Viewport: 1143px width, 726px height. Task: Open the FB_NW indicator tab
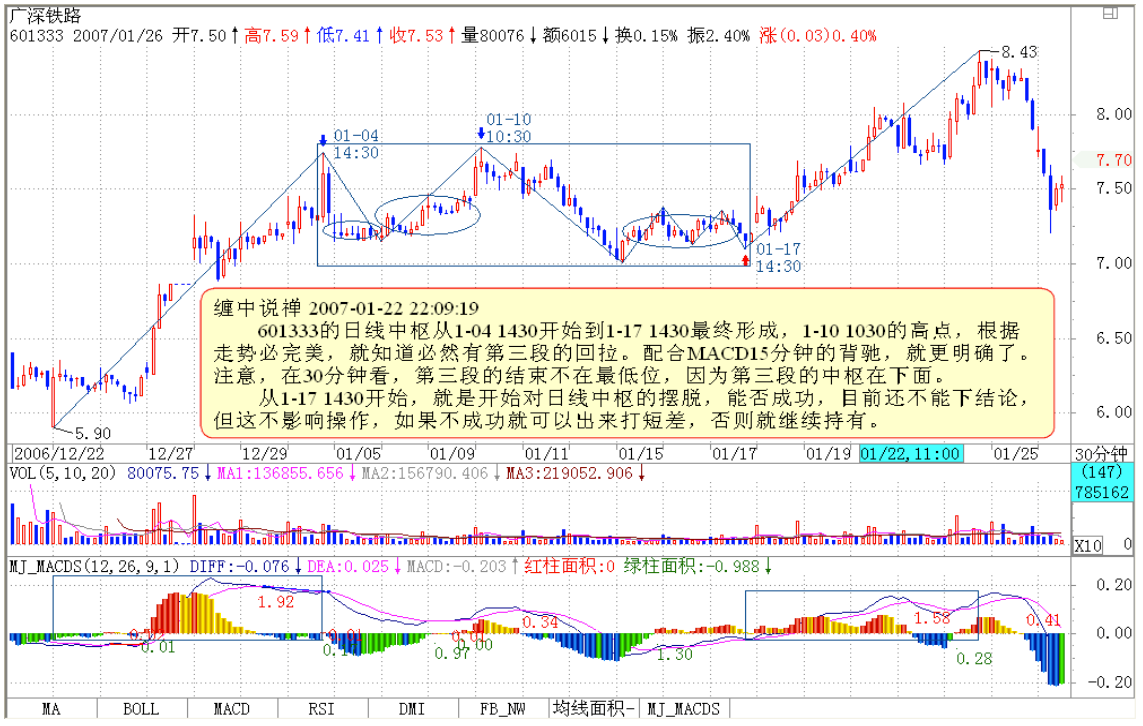(x=503, y=709)
